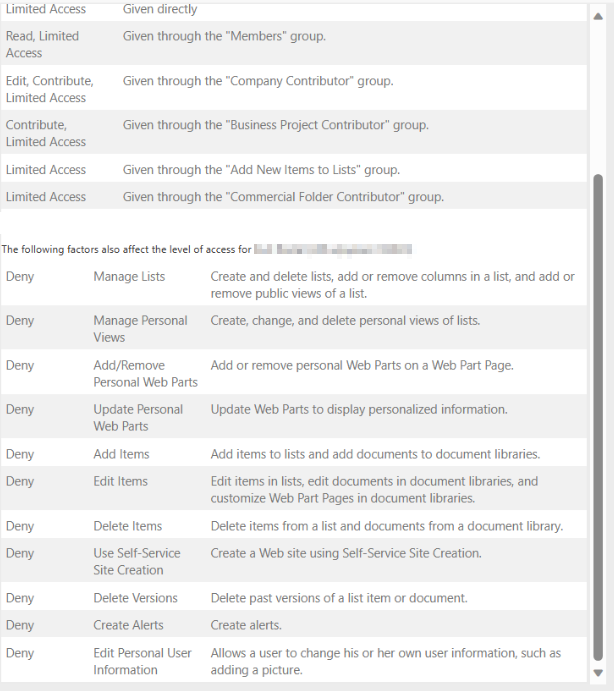Click 'Delete past versions of a list item' text
This screenshot has width=614, height=691.
pyautogui.click(x=339, y=598)
